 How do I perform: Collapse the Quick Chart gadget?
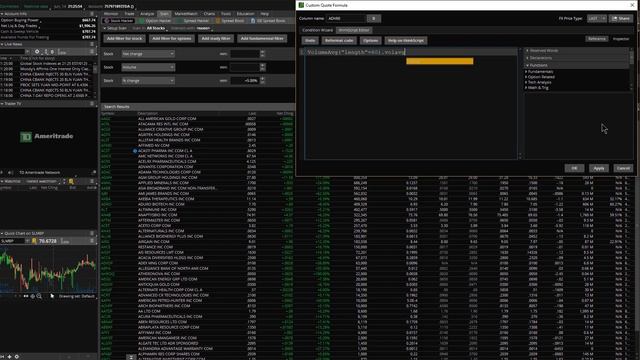[x=2, y=233]
